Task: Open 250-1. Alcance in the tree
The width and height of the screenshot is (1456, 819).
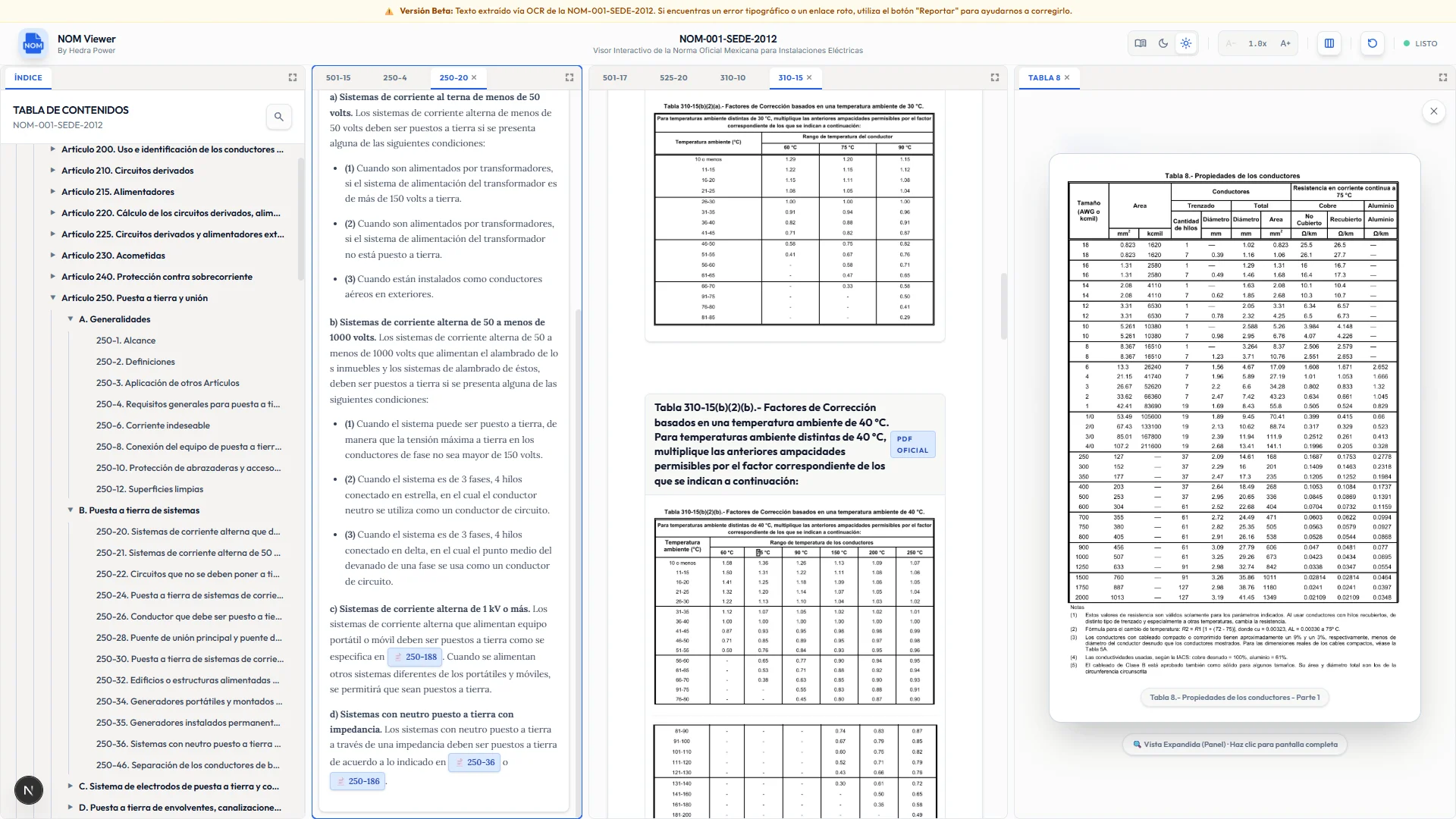Action: (x=126, y=340)
